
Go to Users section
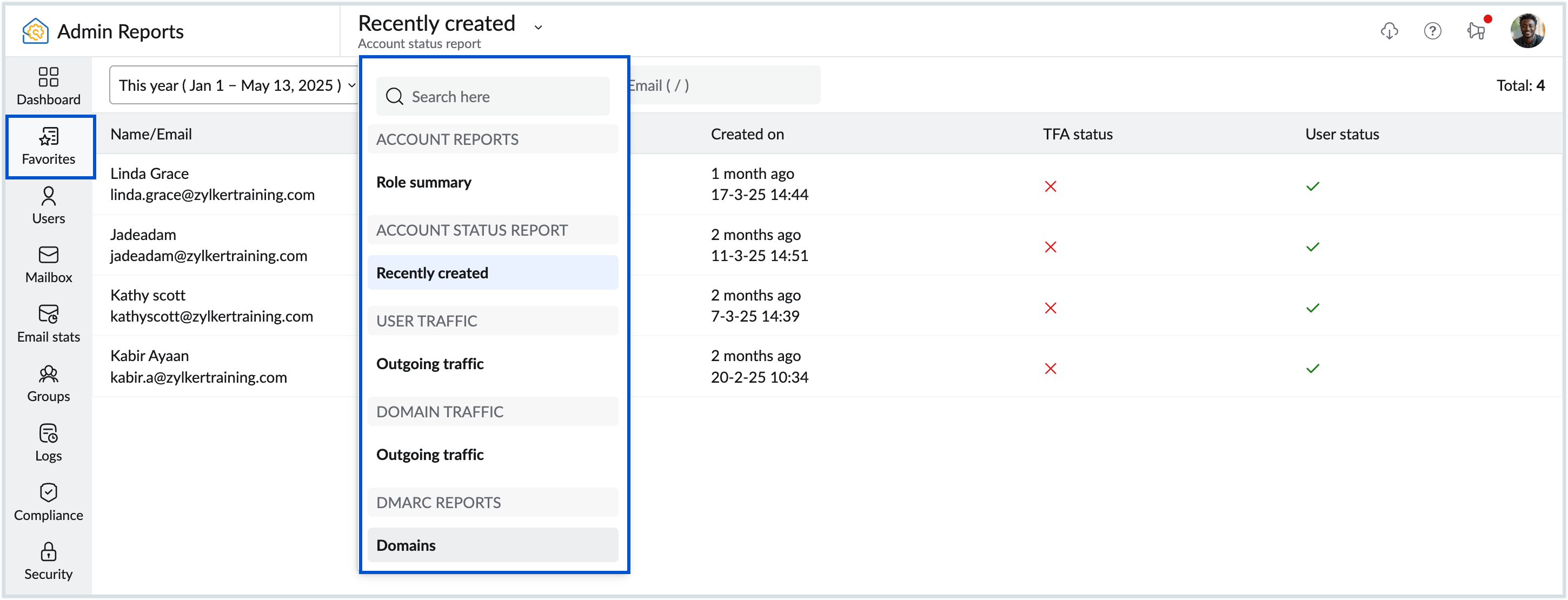48,206
